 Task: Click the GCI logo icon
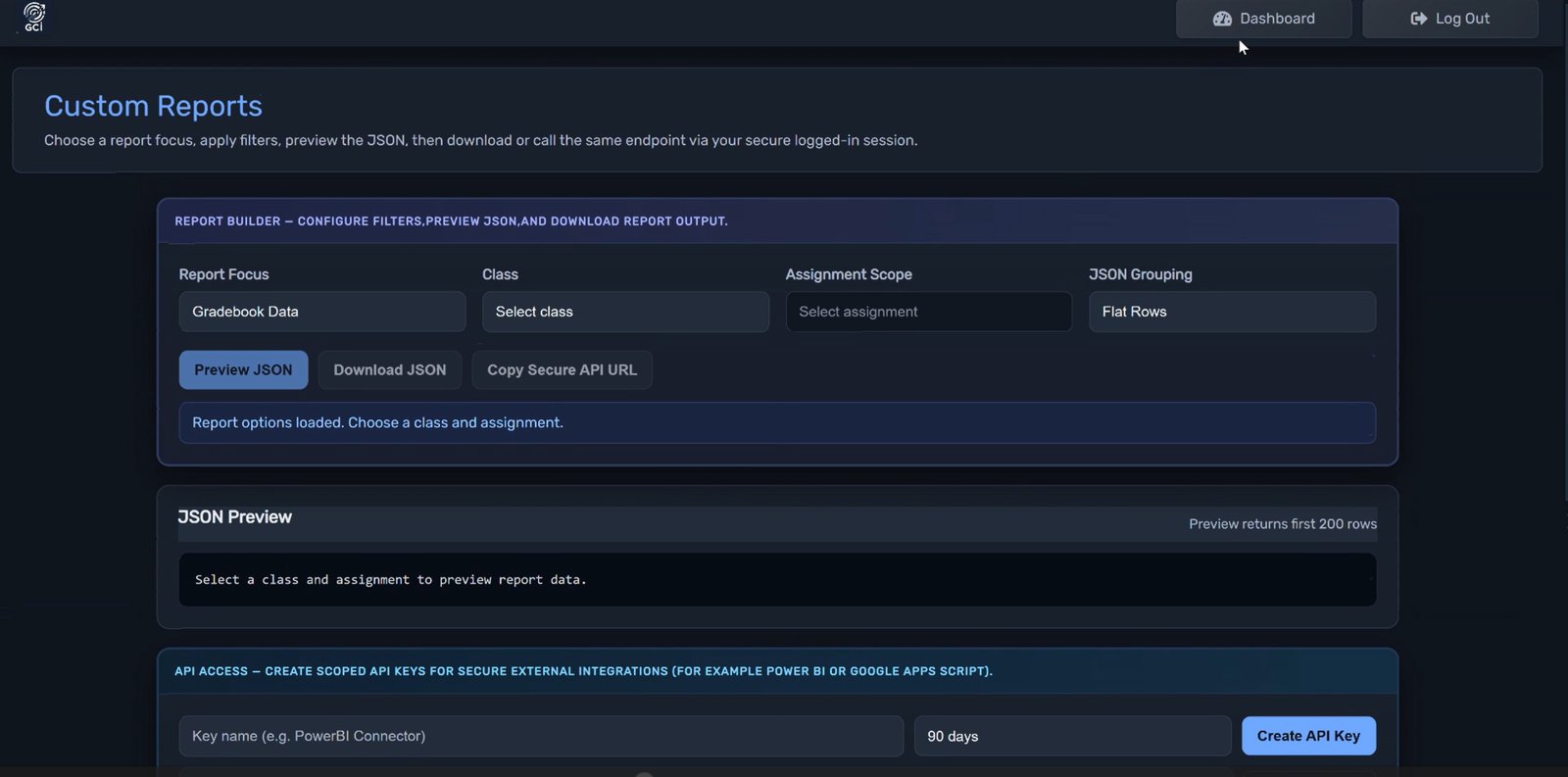point(34,17)
